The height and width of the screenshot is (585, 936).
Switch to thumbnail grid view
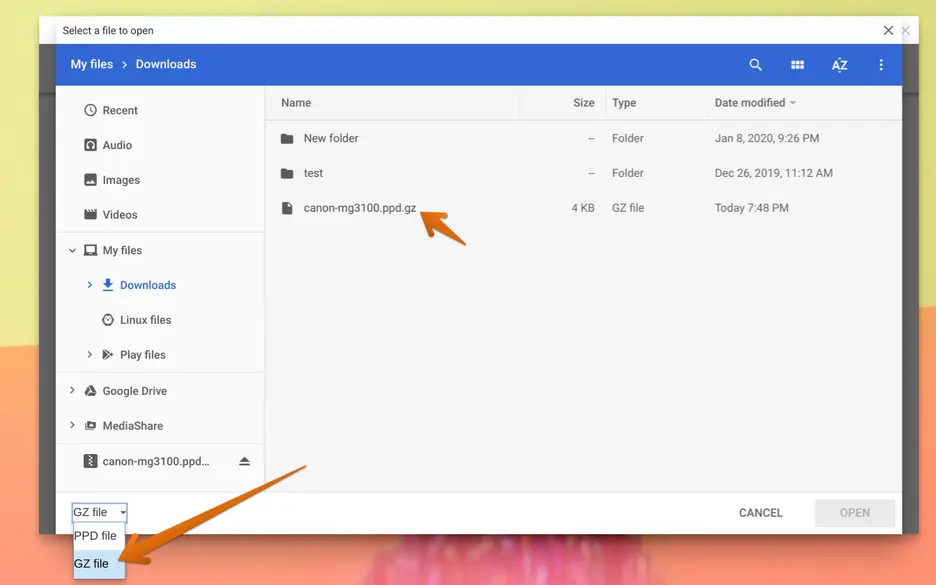(798, 64)
